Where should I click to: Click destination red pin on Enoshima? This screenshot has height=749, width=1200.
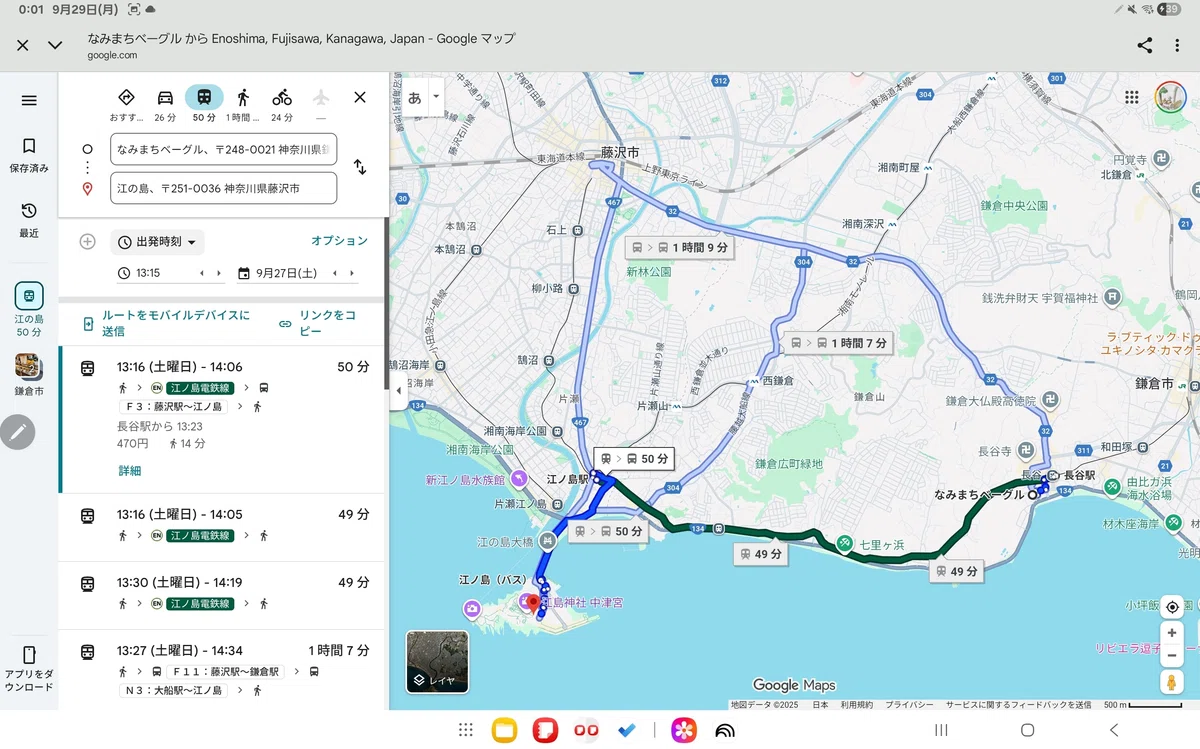pyautogui.click(x=533, y=604)
